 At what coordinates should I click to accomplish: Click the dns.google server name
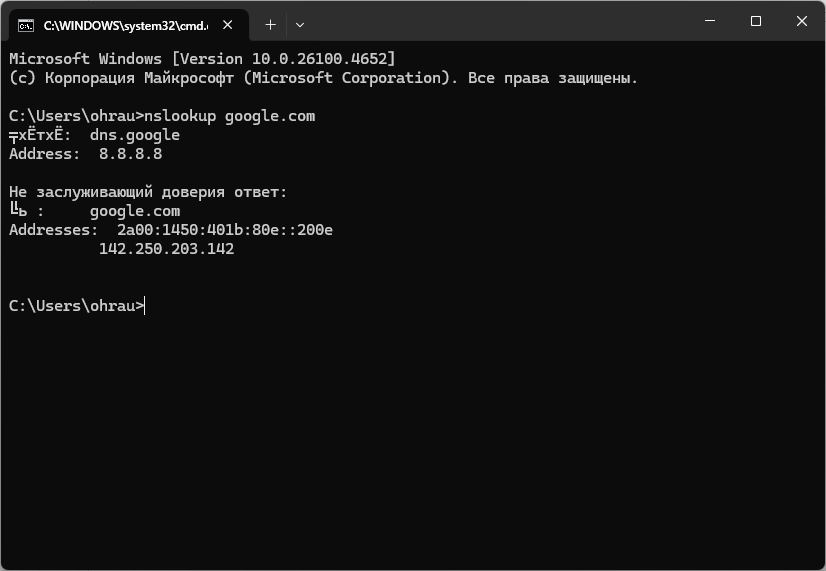134,135
